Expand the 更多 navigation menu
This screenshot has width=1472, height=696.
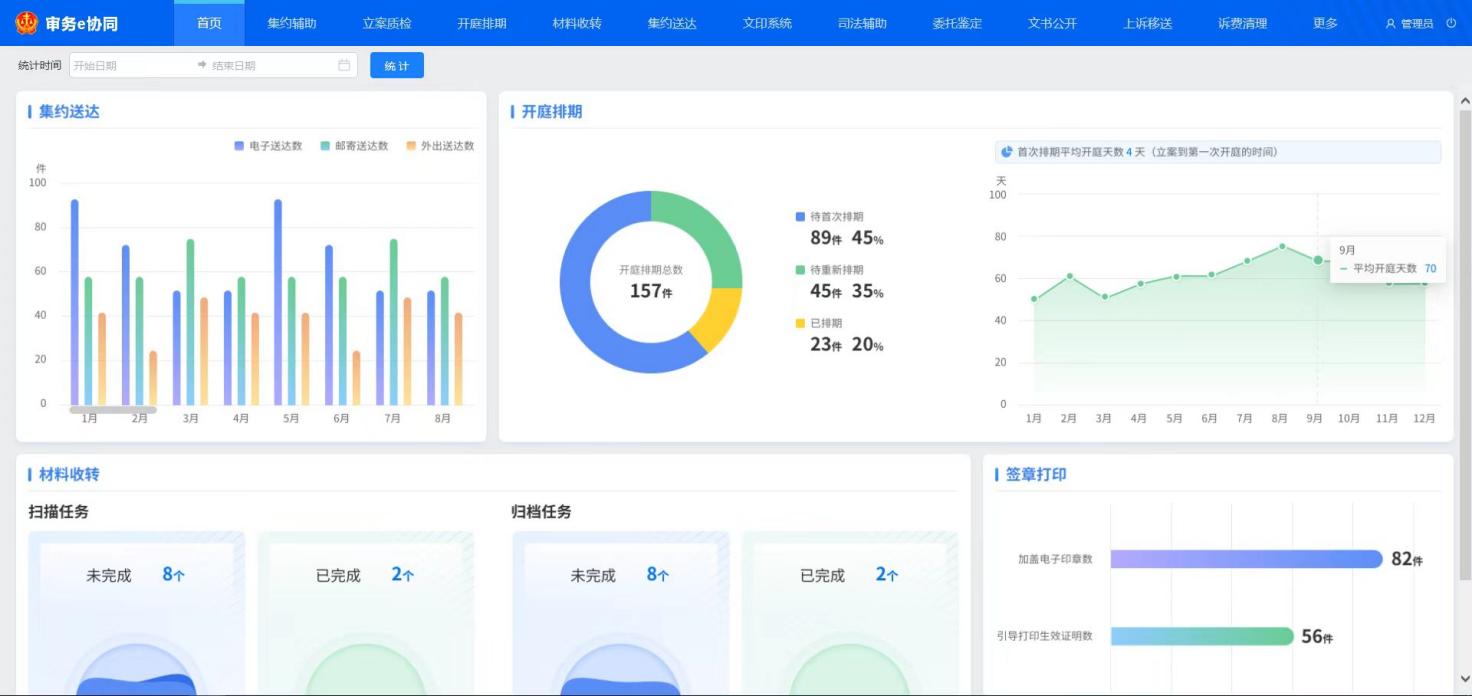1325,23
